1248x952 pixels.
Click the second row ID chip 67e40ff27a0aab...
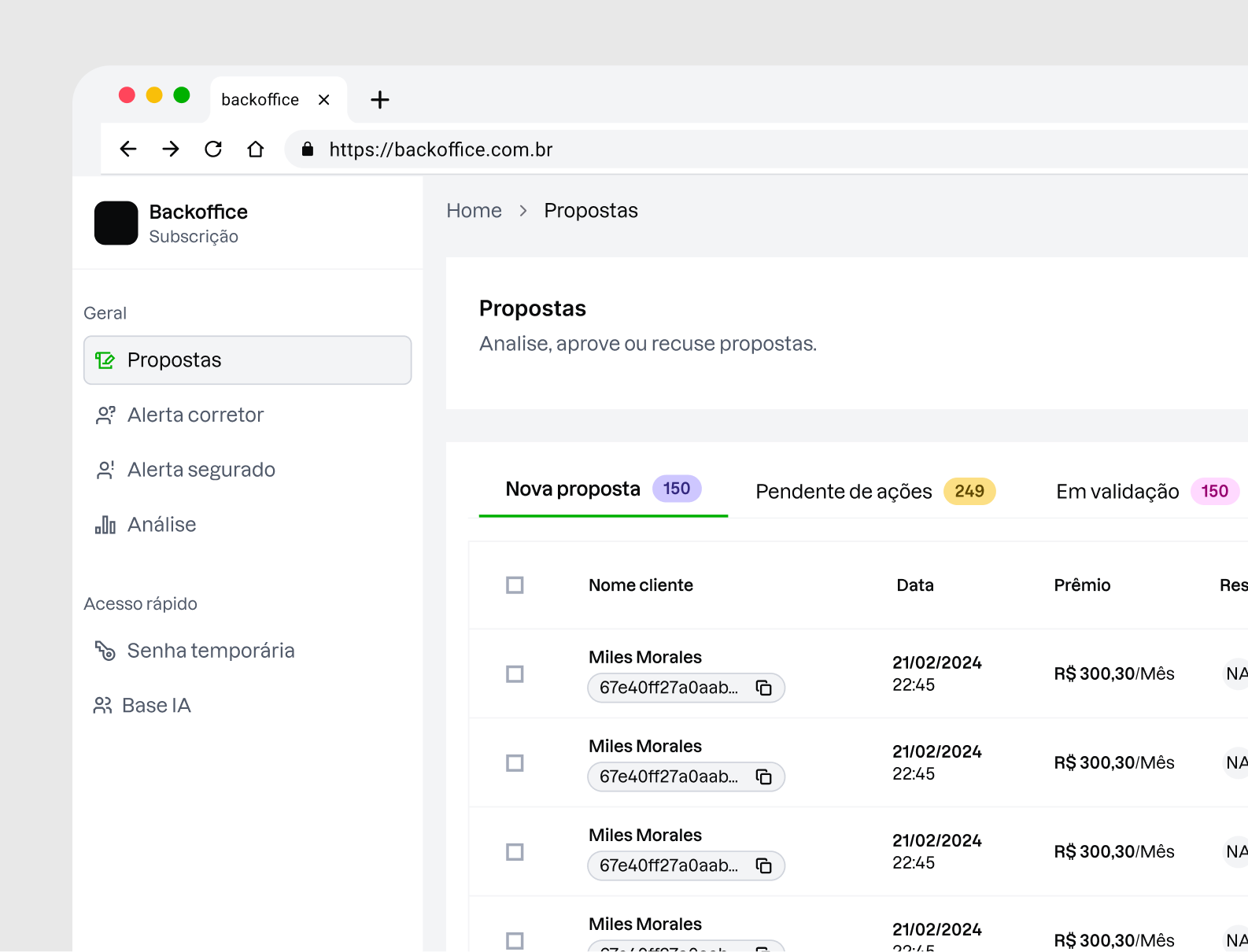686,777
